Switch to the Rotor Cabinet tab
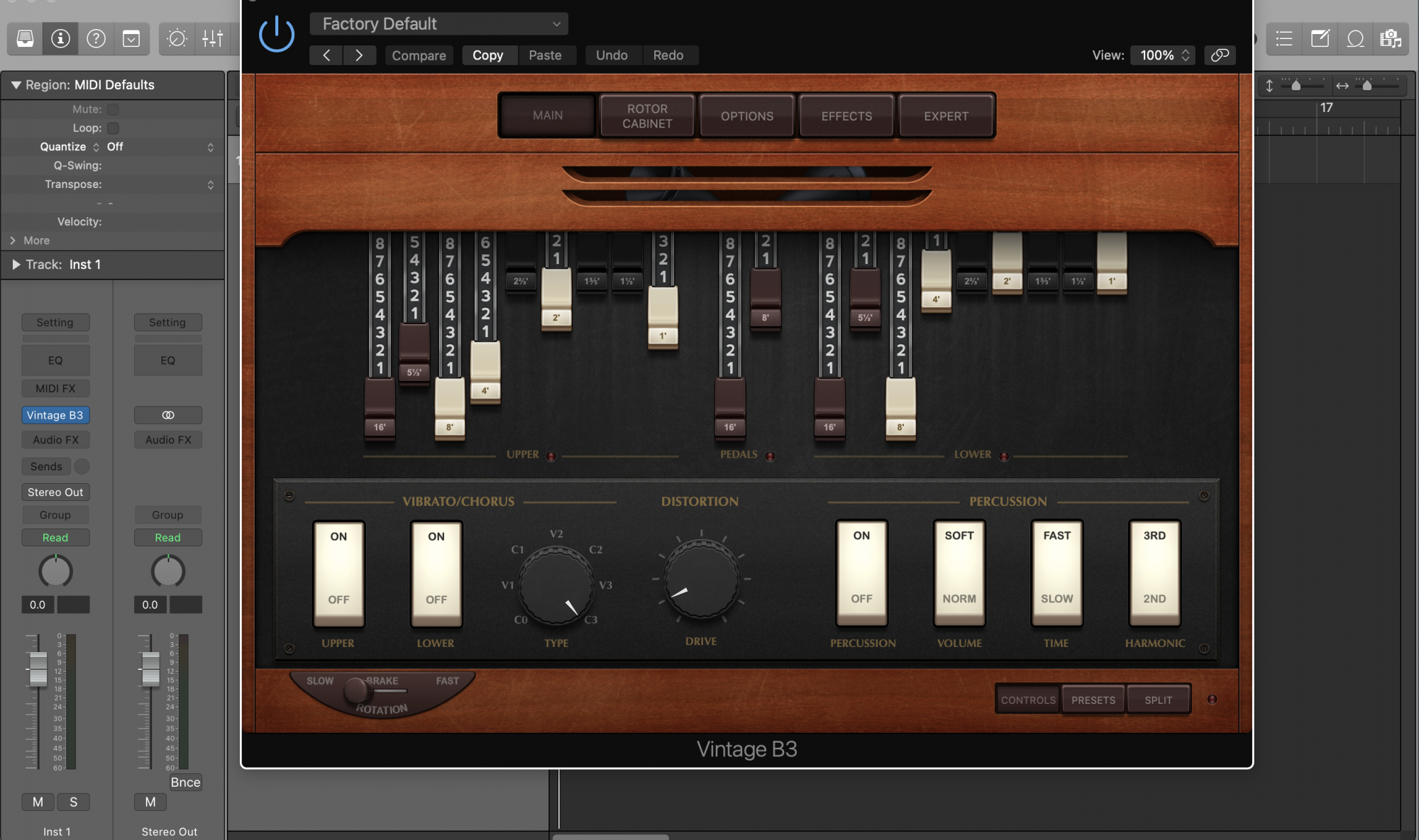Viewport: 1419px width, 840px height. coord(646,116)
